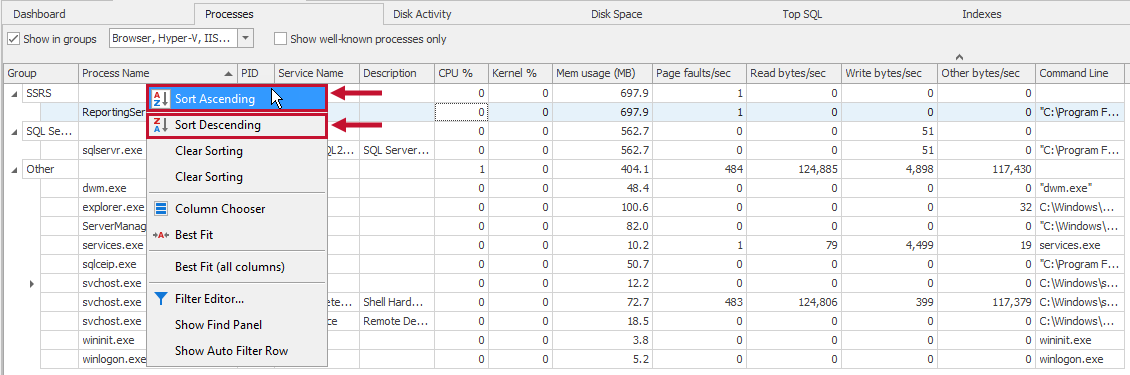Screen dimensions: 1130x375
Task: Open the Browser, Hyper-V, IIS groups dropdown
Action: [x=246, y=38]
